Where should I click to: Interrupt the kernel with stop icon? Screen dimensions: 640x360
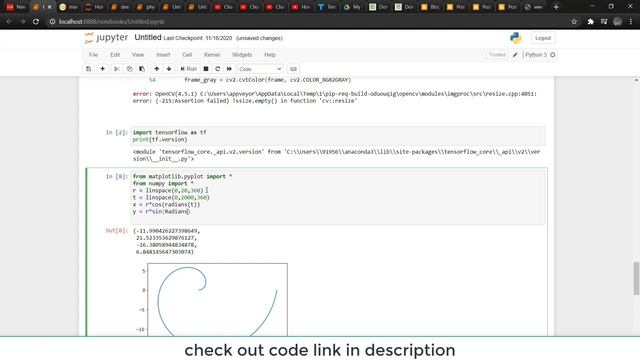pyautogui.click(x=206, y=69)
